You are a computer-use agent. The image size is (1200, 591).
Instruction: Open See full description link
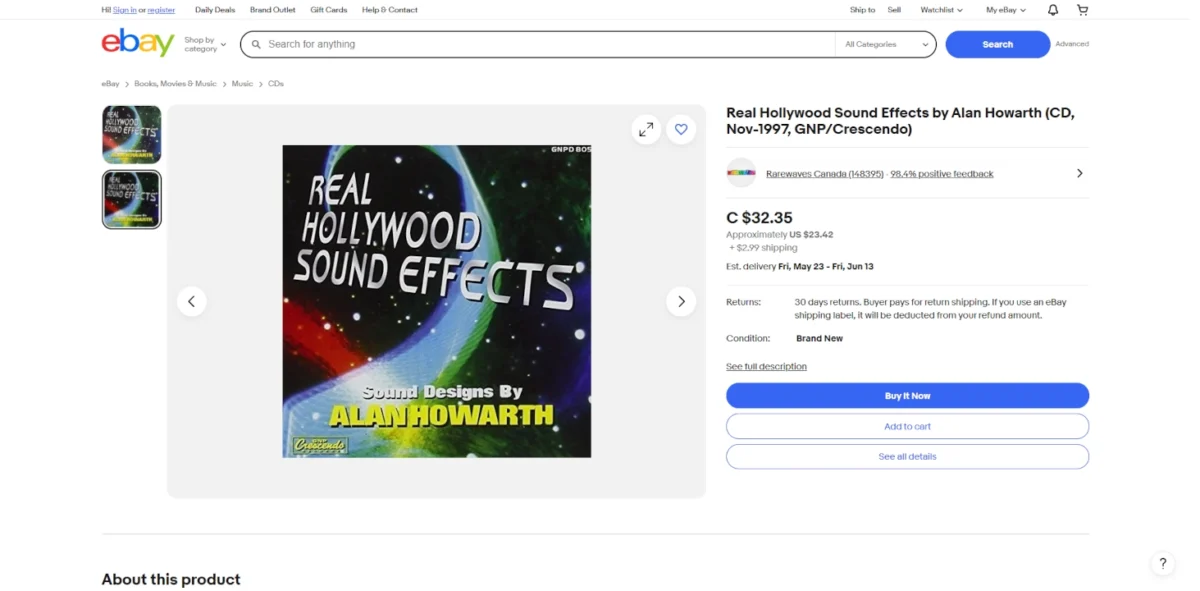(x=766, y=366)
